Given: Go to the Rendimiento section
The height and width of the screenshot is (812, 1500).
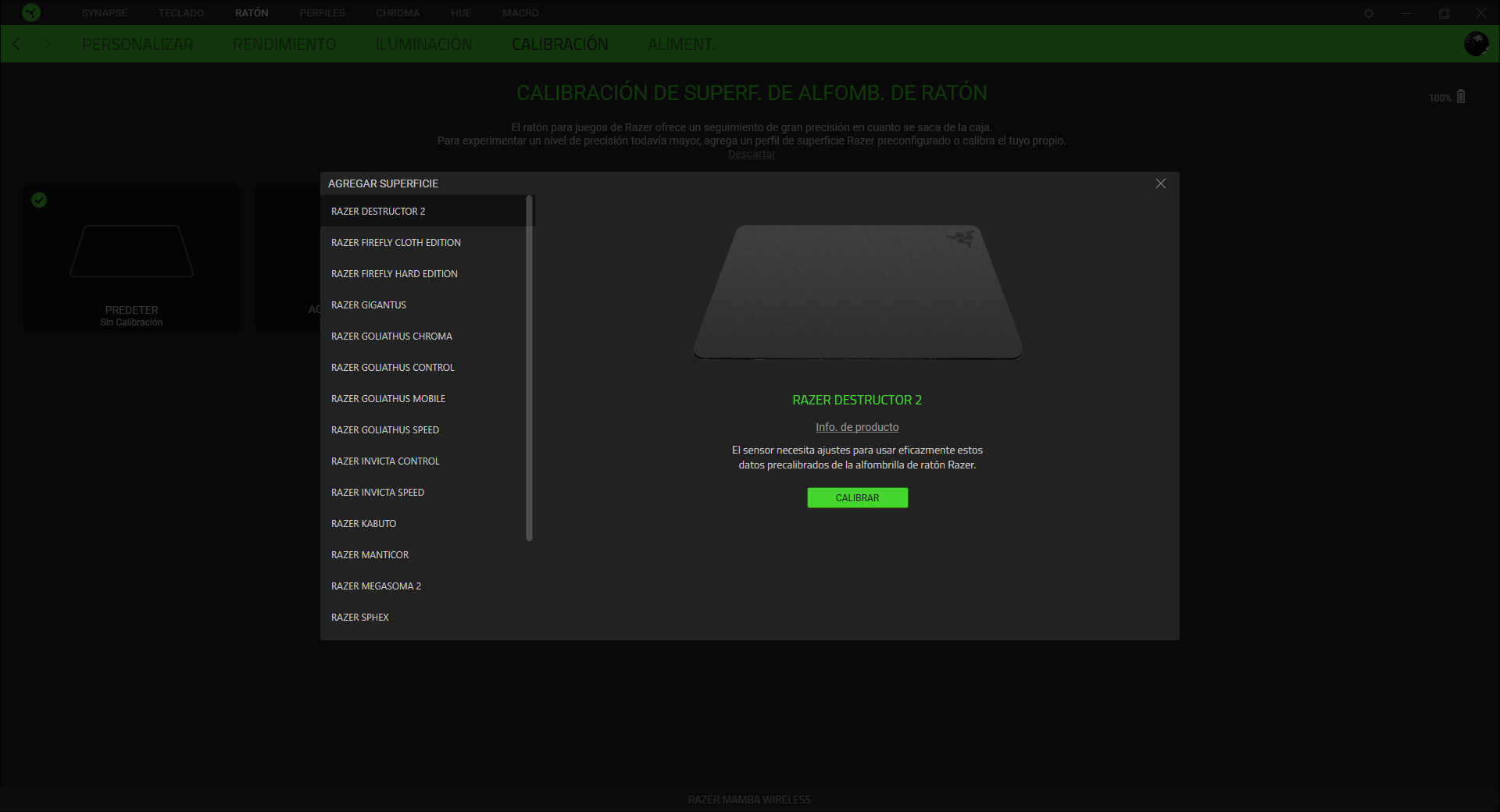Looking at the screenshot, I should coord(284,45).
